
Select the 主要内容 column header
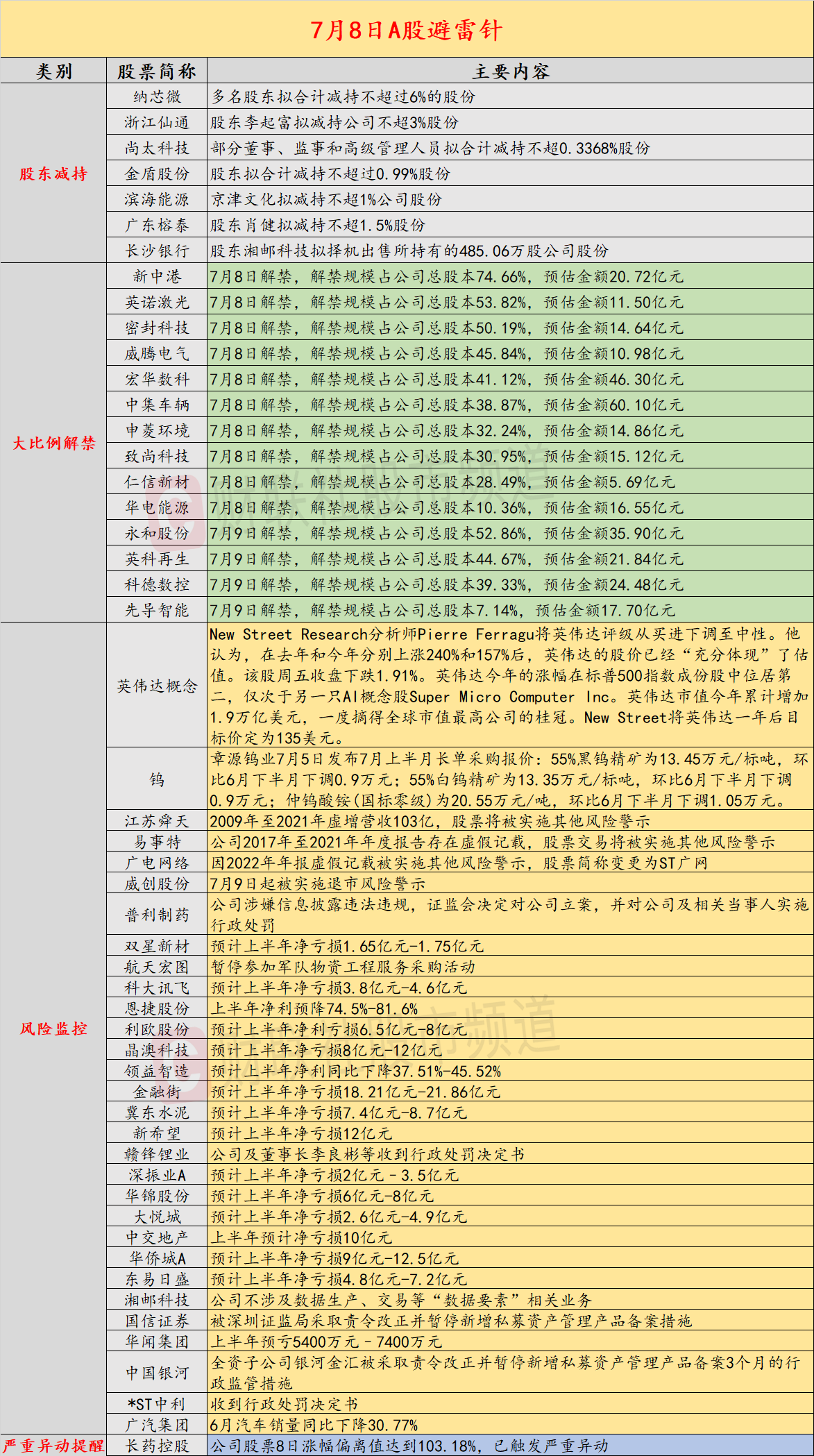[x=510, y=71]
